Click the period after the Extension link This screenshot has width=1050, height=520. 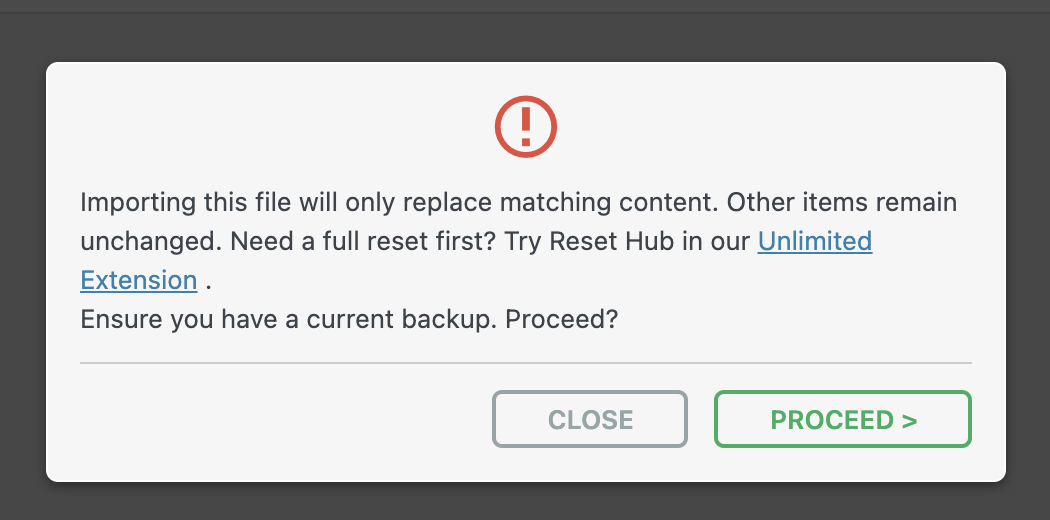[x=208, y=281]
